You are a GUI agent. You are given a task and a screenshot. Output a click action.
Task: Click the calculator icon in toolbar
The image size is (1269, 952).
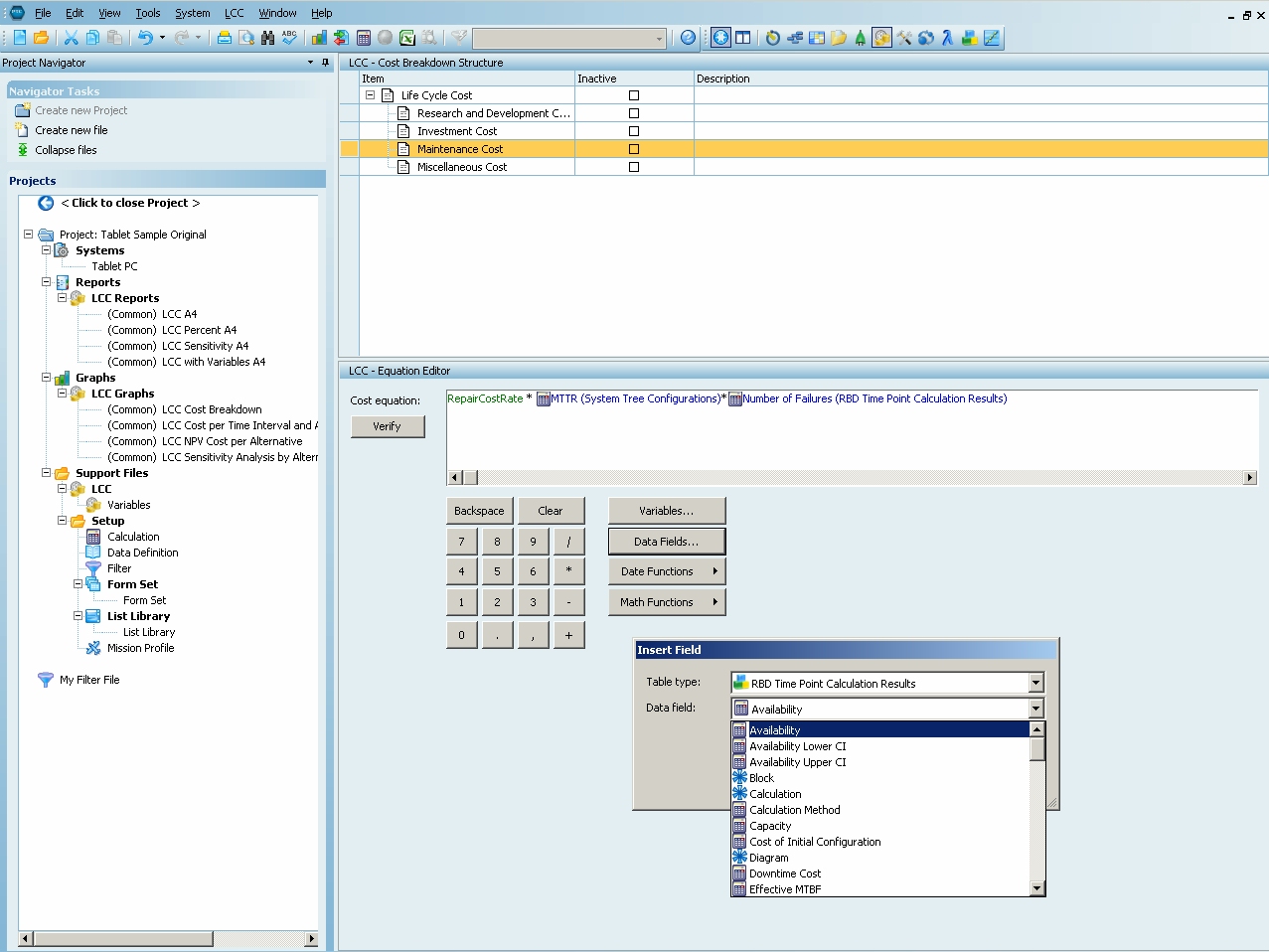pyautogui.click(x=364, y=38)
